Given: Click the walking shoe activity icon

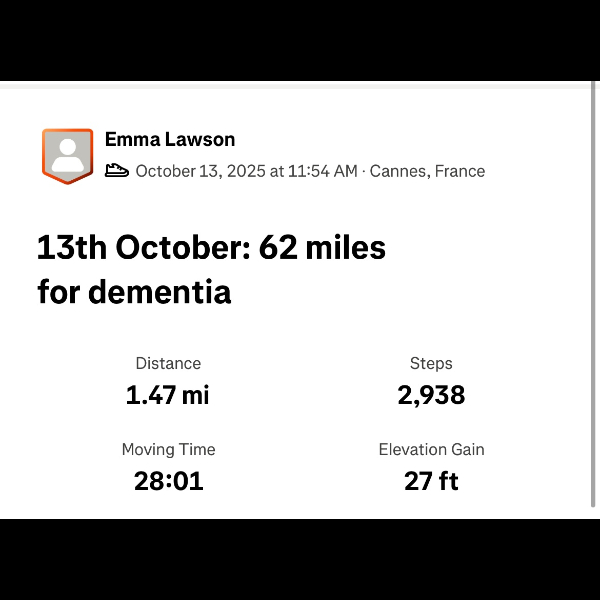Looking at the screenshot, I should coord(117,171).
